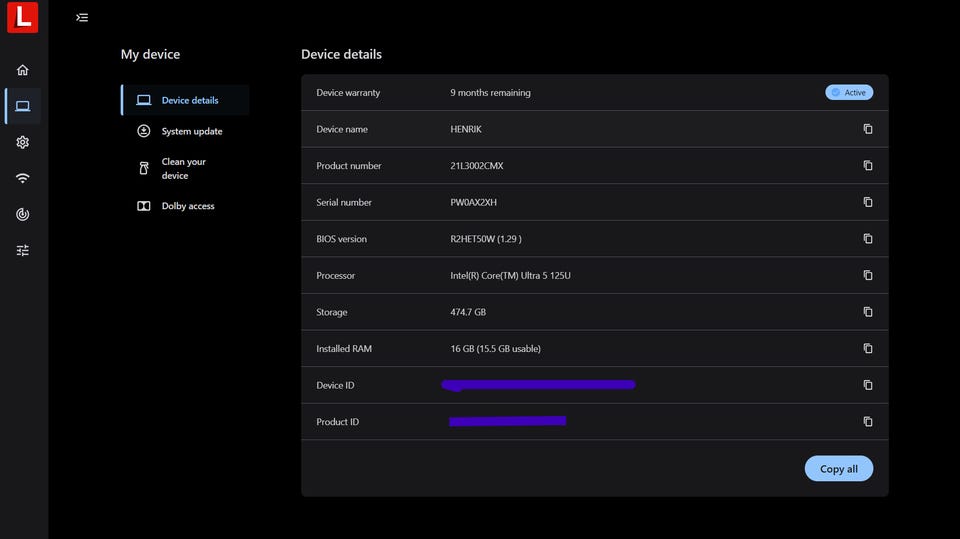Copy the Device ID value
This screenshot has width=960, height=539.
[x=868, y=385]
